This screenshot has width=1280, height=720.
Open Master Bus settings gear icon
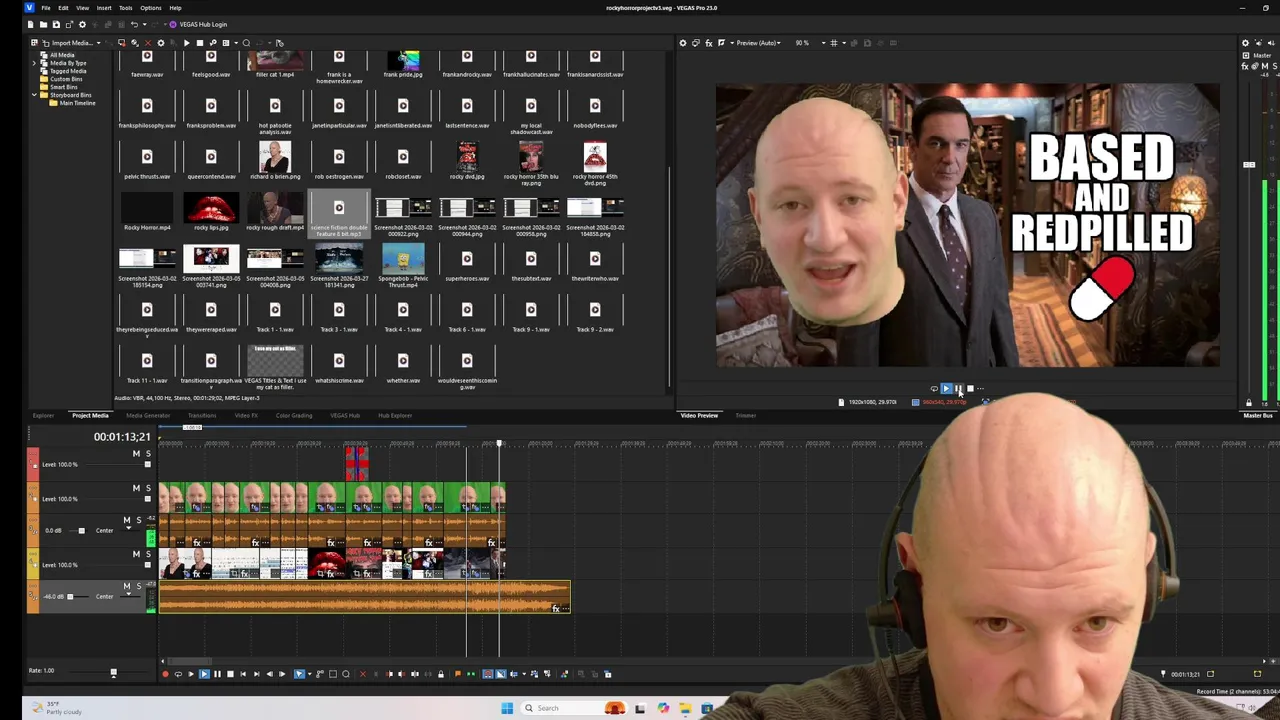(1245, 43)
